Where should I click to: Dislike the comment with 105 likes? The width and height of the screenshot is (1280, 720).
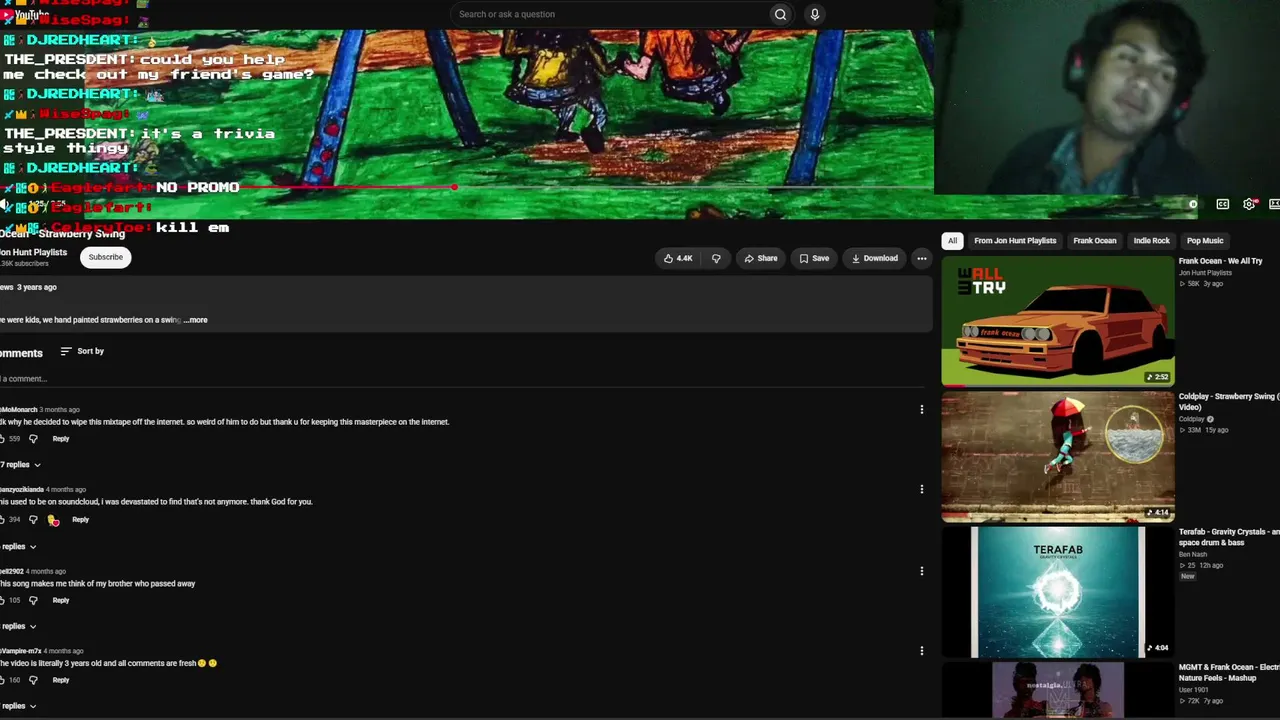pos(33,601)
